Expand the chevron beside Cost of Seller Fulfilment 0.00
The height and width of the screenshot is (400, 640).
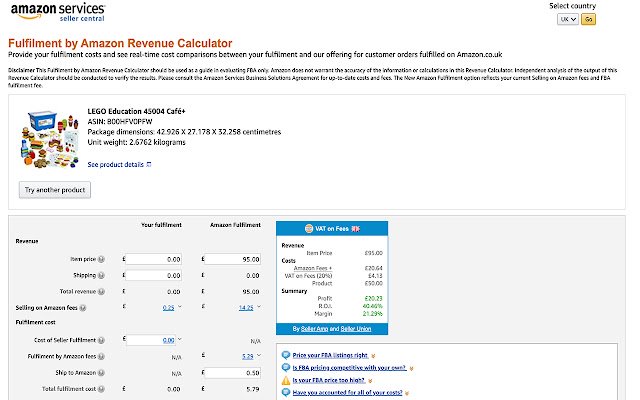pyautogui.click(x=180, y=339)
